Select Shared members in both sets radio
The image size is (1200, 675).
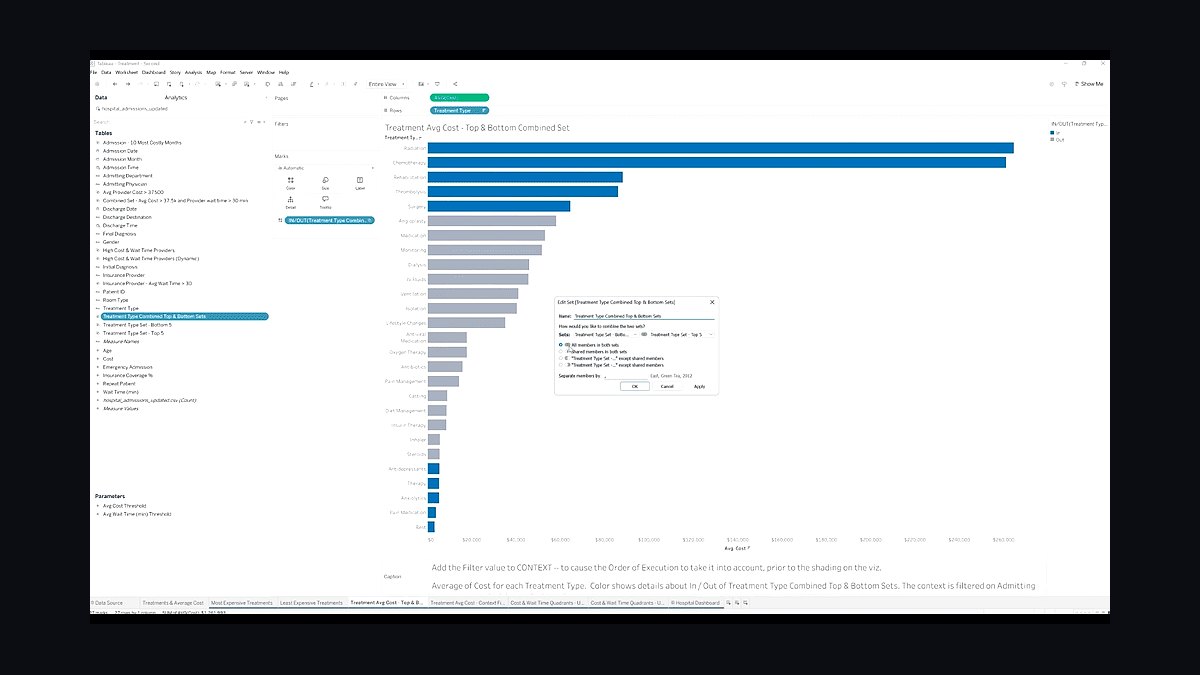pos(561,352)
